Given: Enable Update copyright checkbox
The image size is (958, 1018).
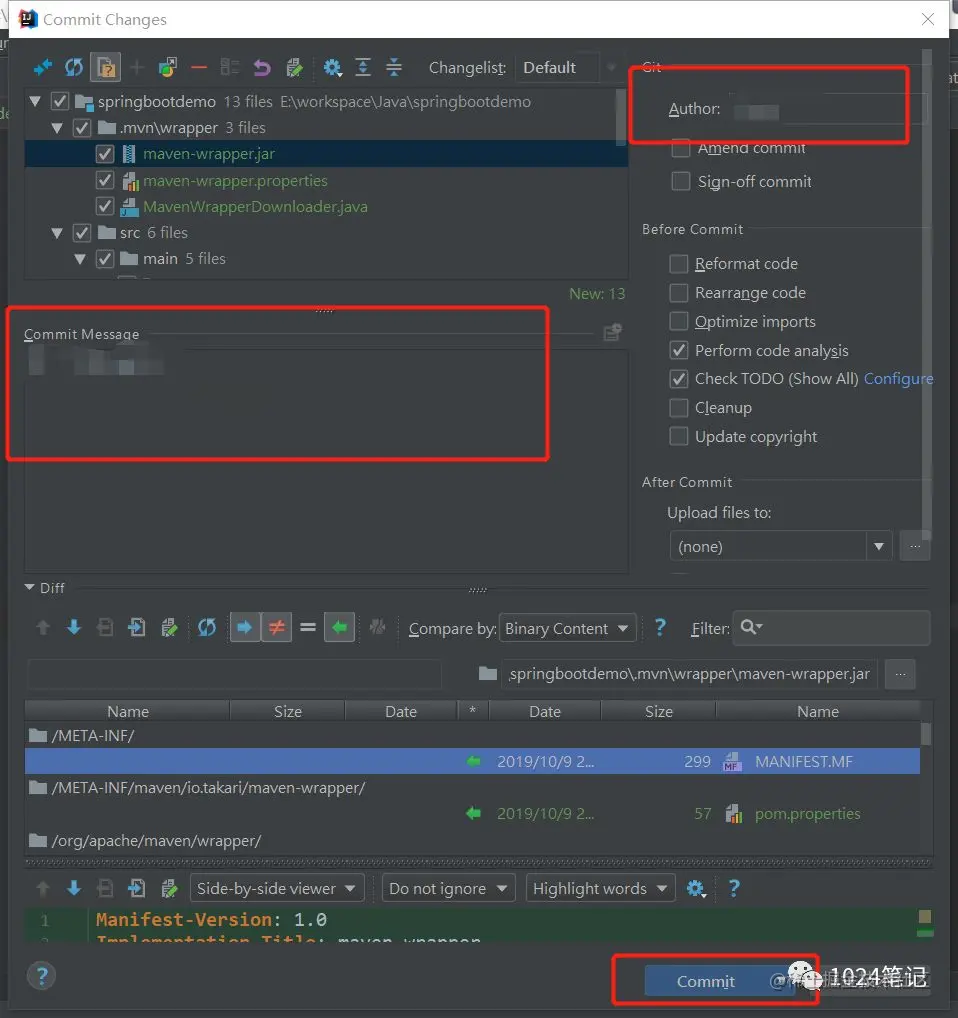Looking at the screenshot, I should tap(679, 436).
